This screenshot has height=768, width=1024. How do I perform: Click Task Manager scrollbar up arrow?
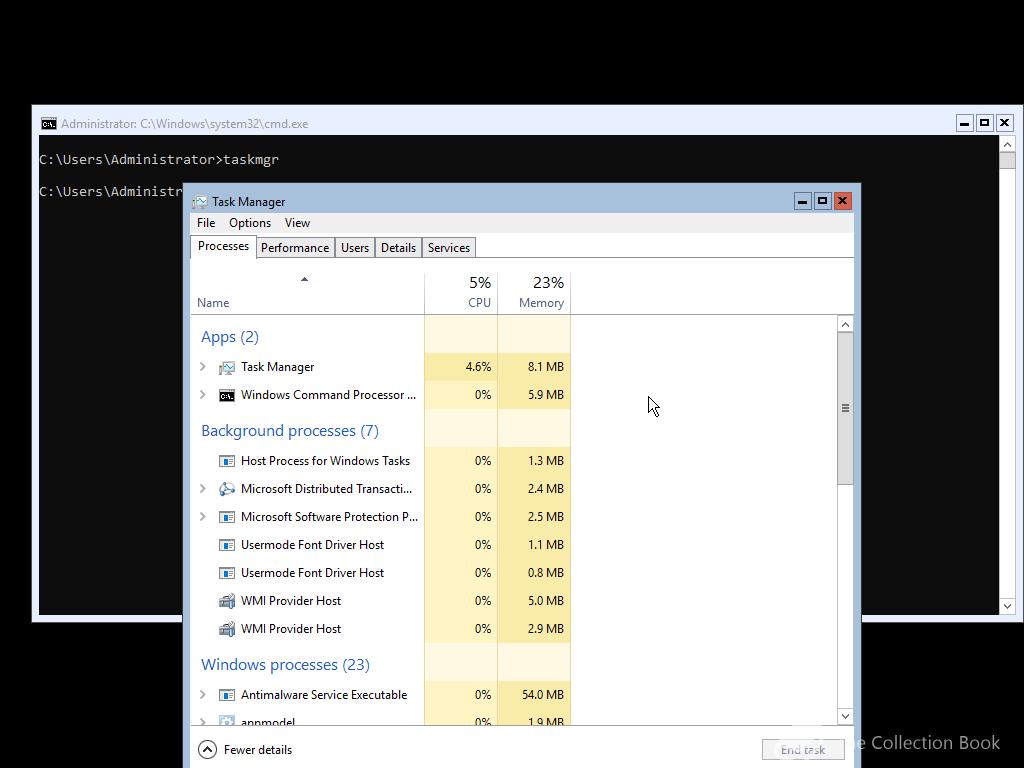(x=845, y=325)
